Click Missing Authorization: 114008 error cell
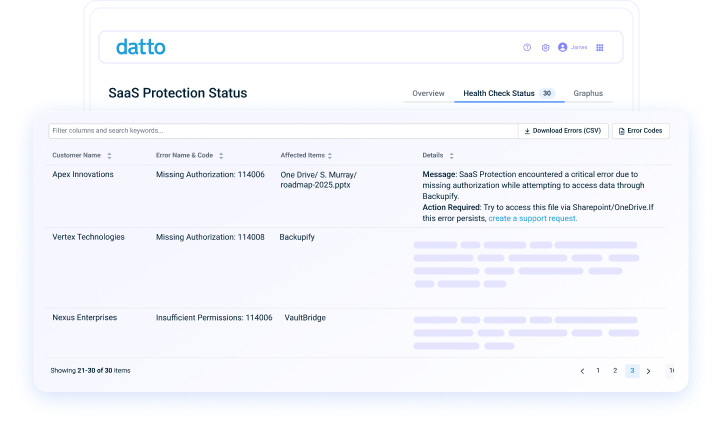Image resolution: width=722 pixels, height=433 pixels. [x=210, y=237]
